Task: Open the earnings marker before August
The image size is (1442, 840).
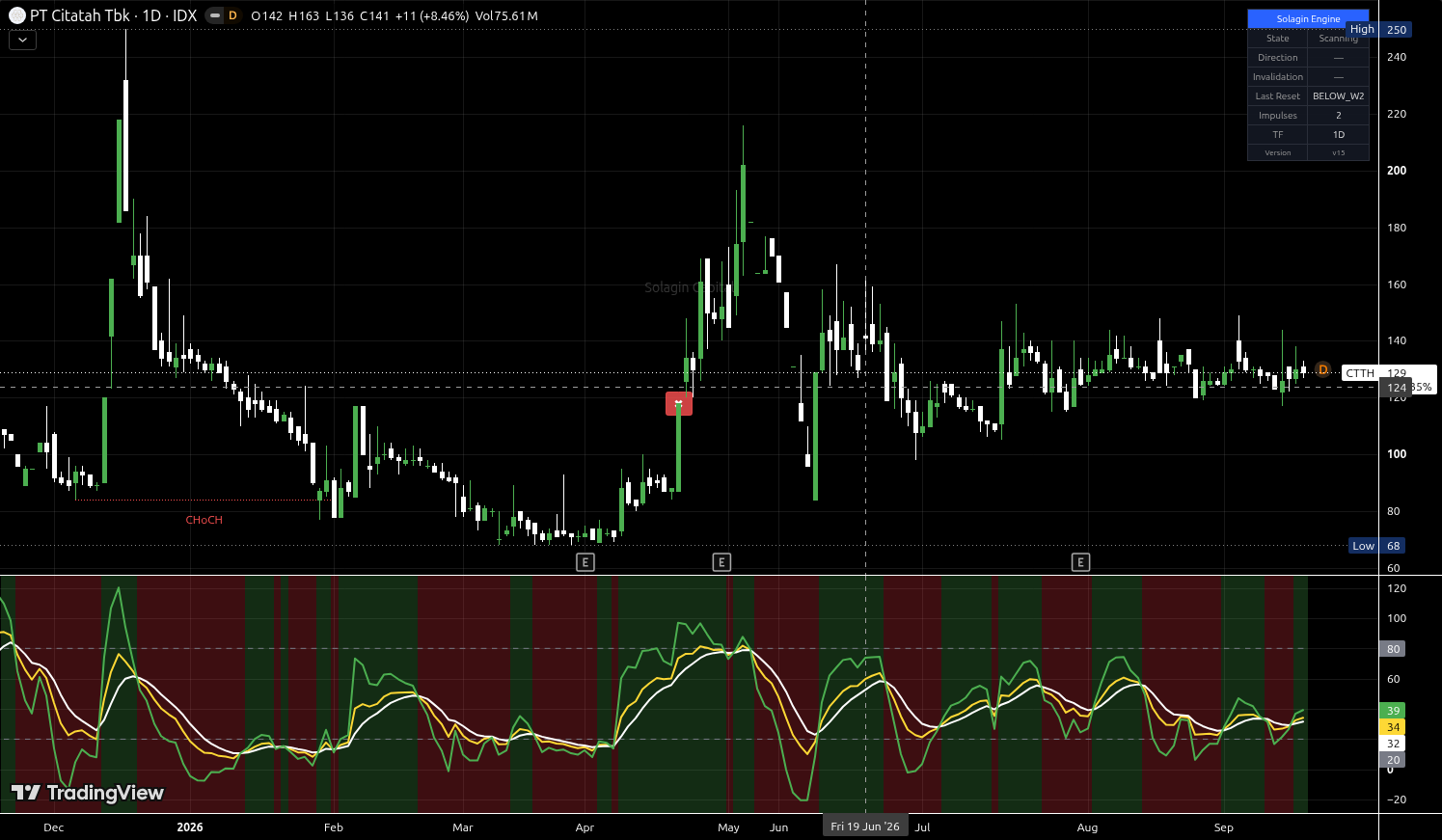Action: point(1081,561)
